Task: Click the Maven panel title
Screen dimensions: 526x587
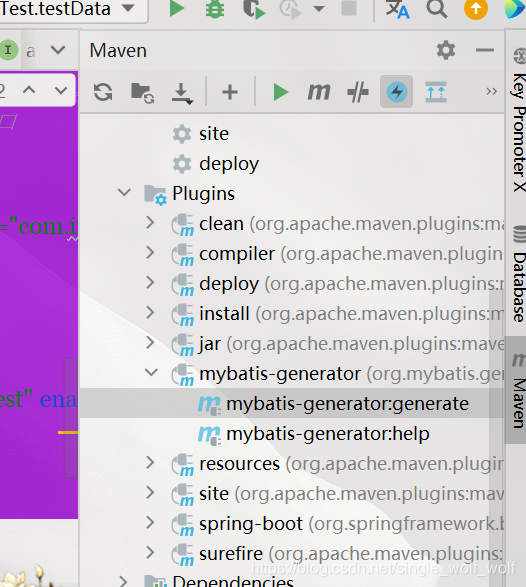Action: [x=118, y=51]
